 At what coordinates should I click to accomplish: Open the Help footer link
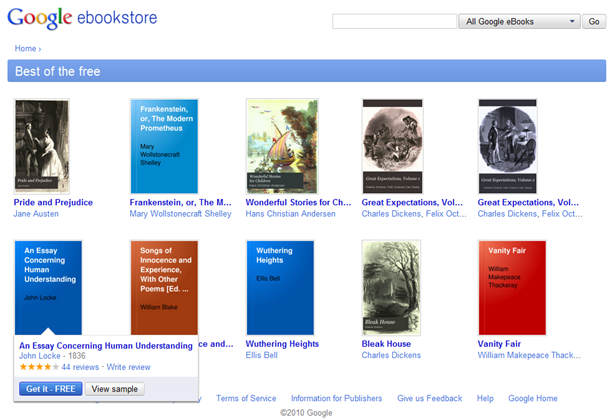485,398
